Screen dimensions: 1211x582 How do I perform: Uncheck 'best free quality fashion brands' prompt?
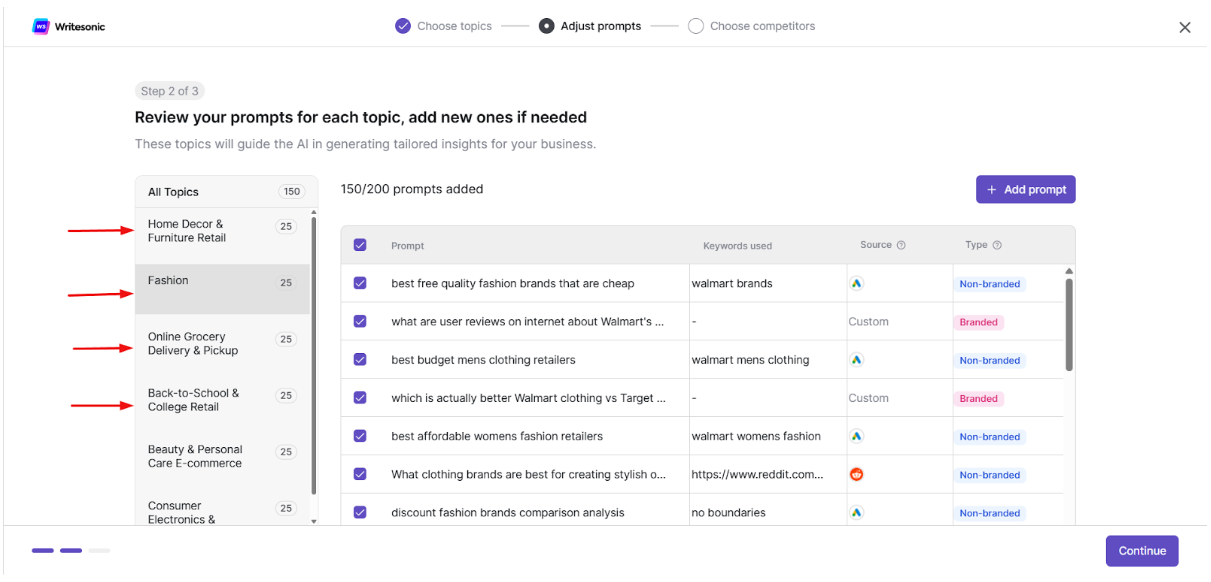pyautogui.click(x=360, y=284)
